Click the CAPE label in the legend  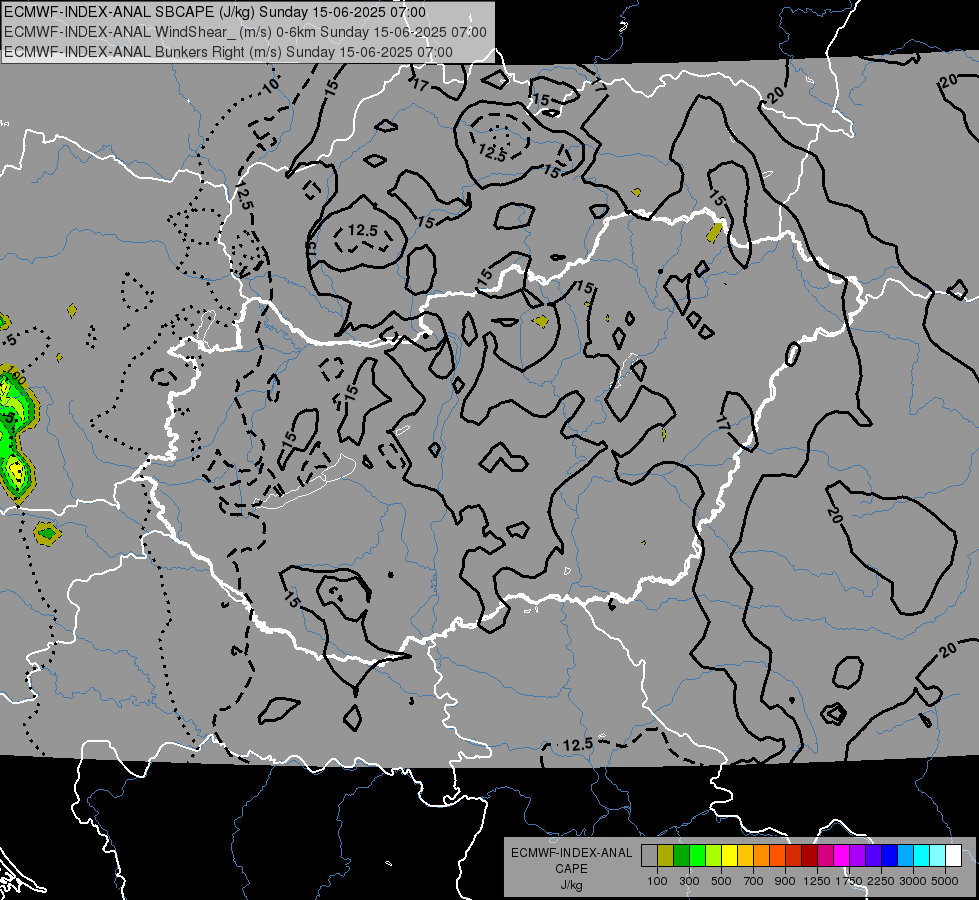[x=571, y=869]
